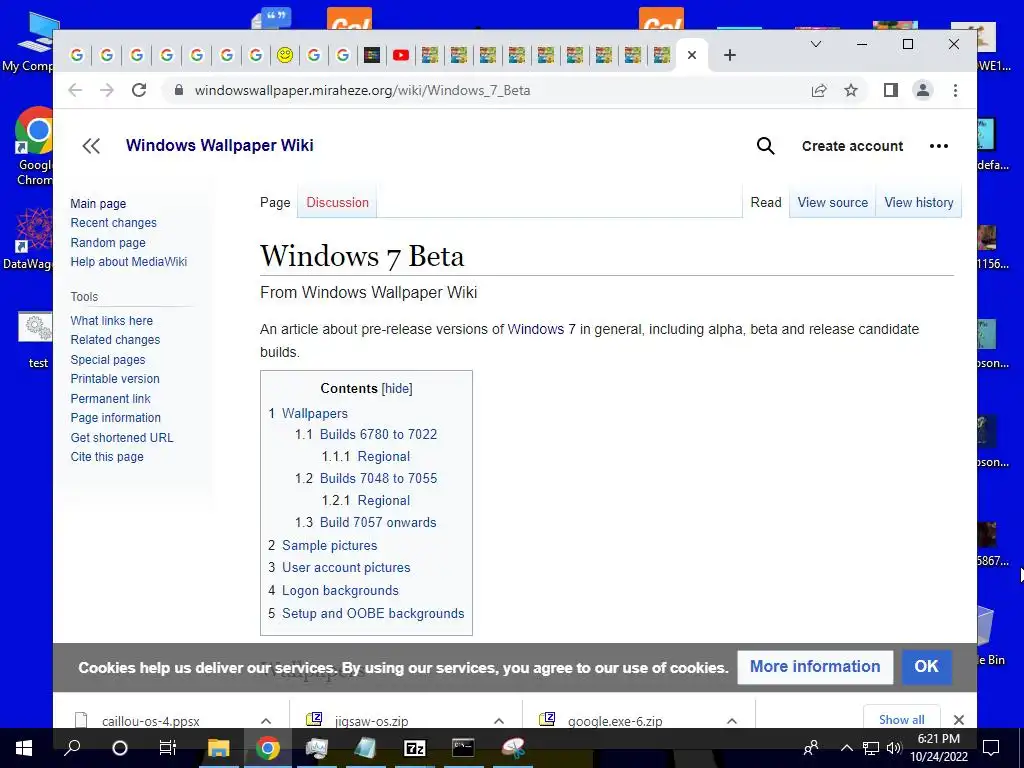1024x768 pixels.
Task: Show all downloads
Action: (x=901, y=720)
